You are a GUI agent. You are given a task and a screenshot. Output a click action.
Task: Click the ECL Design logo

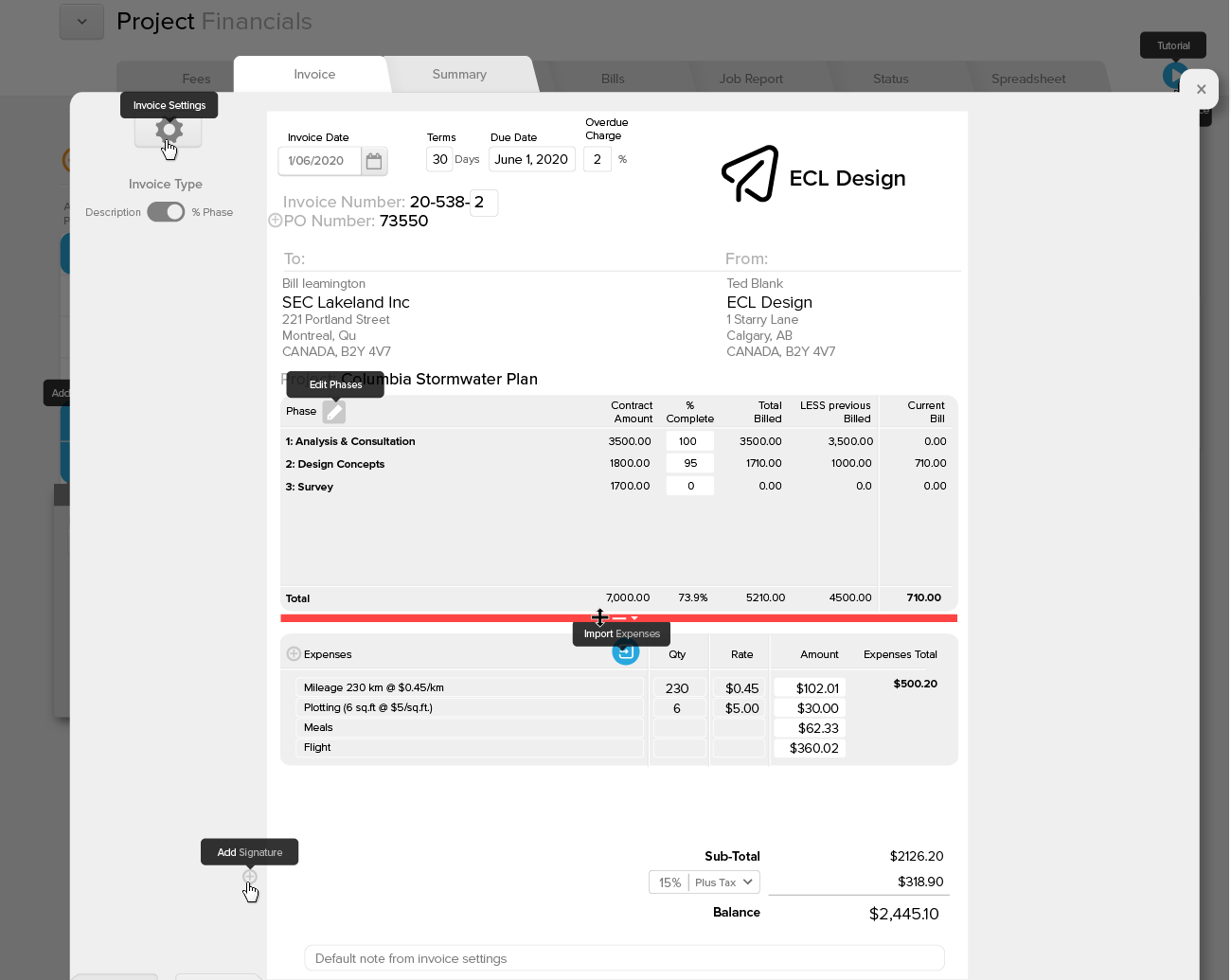[x=750, y=174]
